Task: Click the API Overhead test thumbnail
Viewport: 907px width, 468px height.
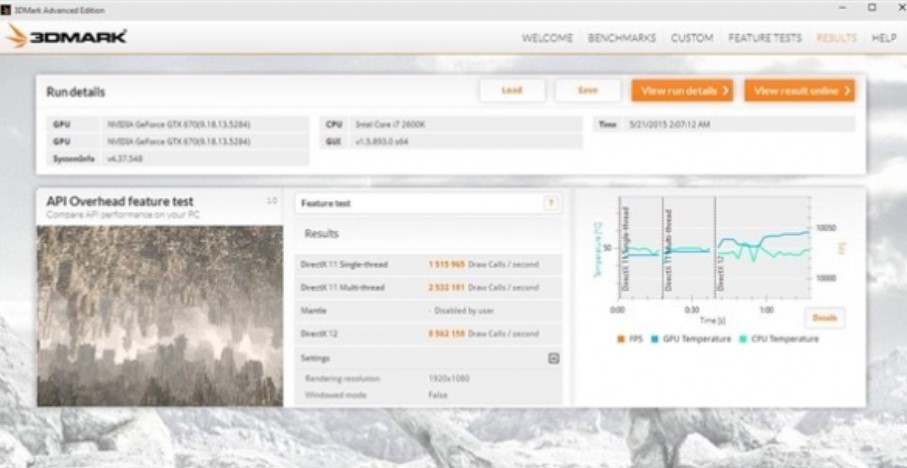Action: coord(160,315)
